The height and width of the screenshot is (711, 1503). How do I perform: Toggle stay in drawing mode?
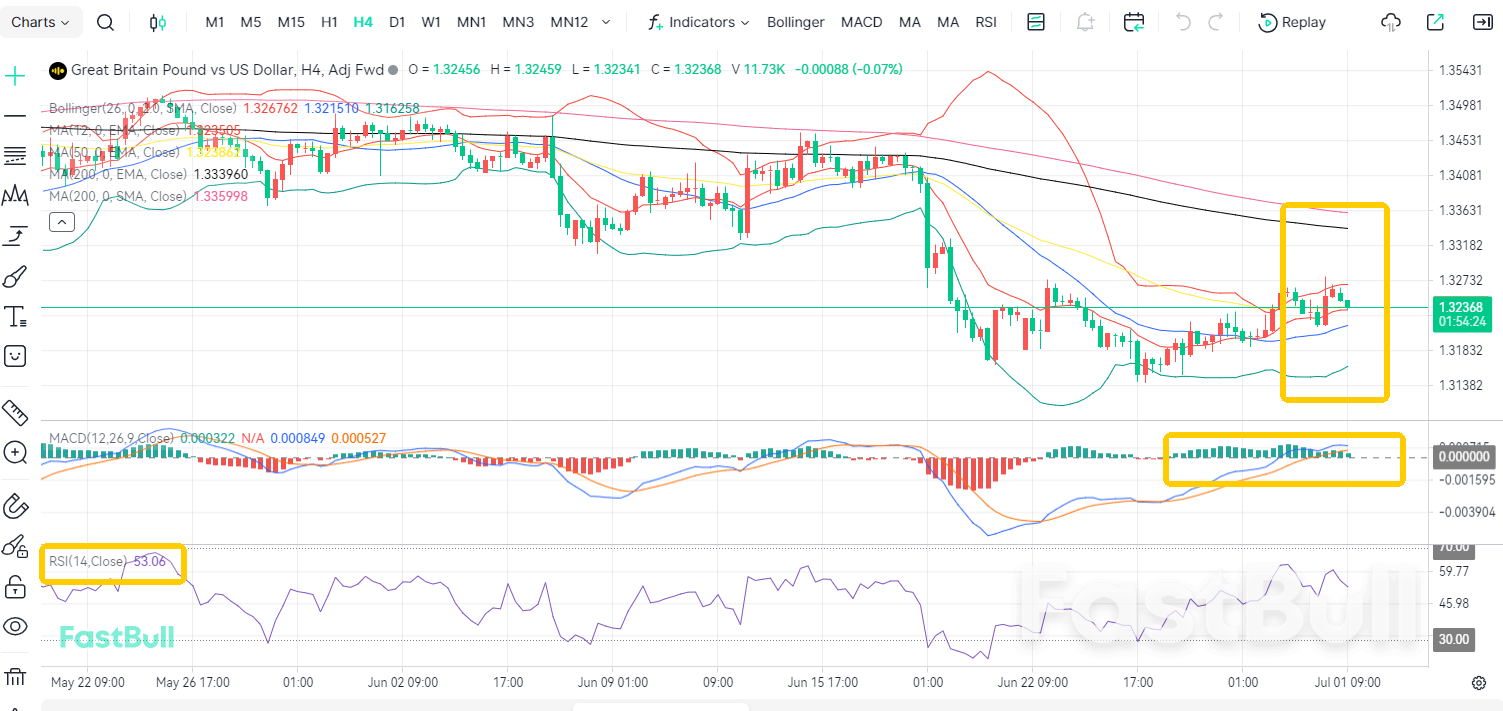click(x=15, y=546)
